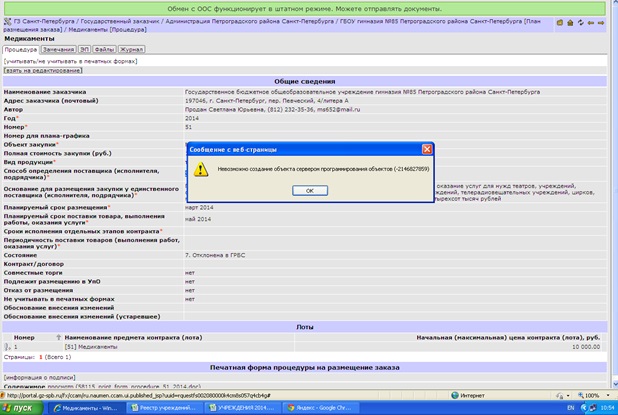Click OK in the web page message dialog
The height and width of the screenshot is (415, 618).
click(310, 190)
